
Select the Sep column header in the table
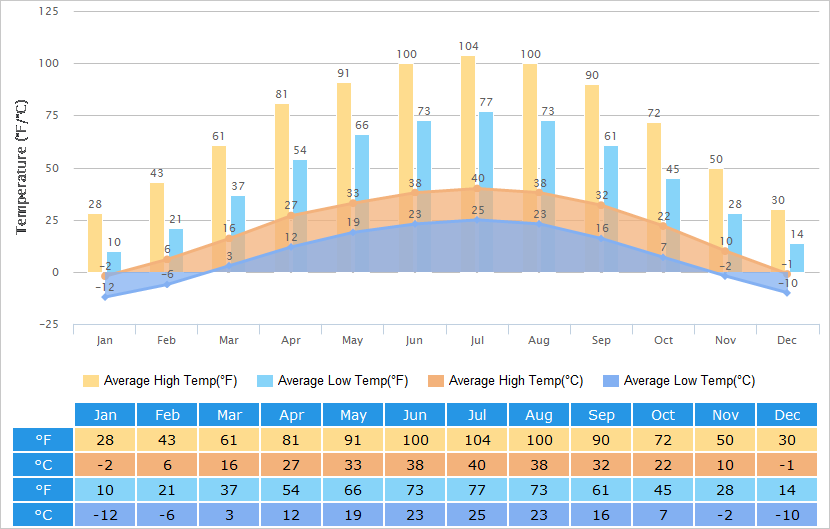pos(601,415)
